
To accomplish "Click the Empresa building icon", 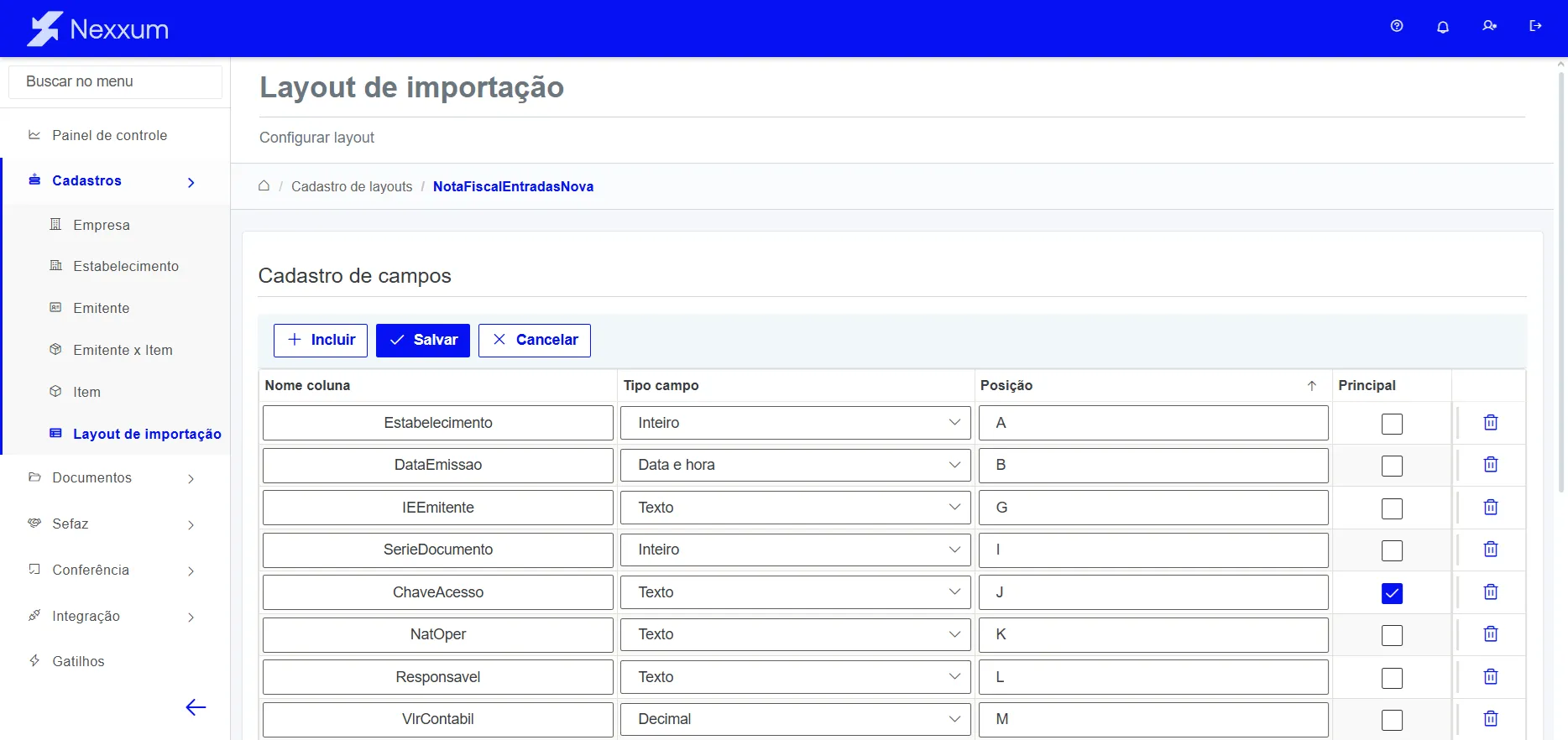I will [x=55, y=224].
